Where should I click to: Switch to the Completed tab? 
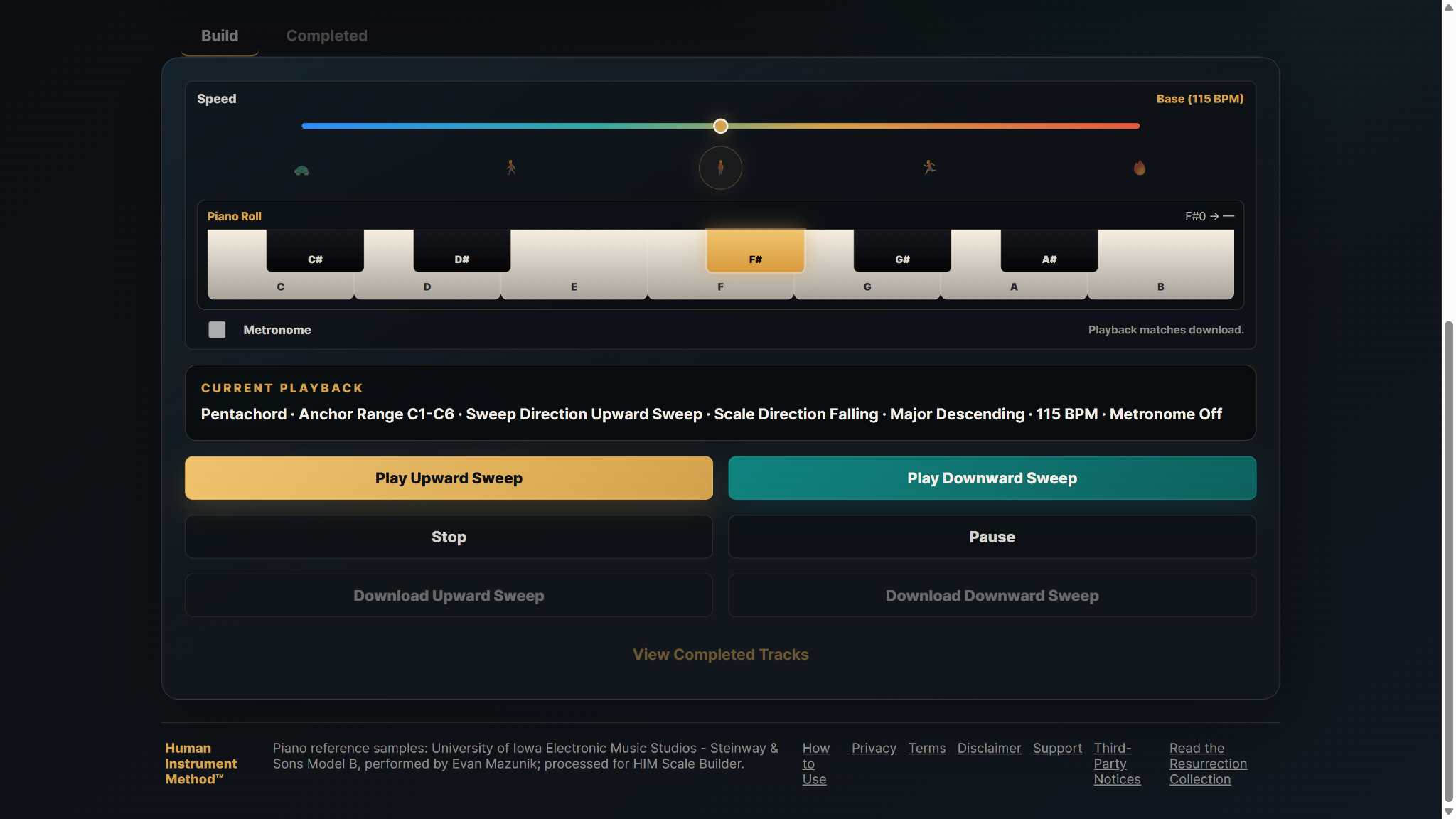pyautogui.click(x=327, y=36)
